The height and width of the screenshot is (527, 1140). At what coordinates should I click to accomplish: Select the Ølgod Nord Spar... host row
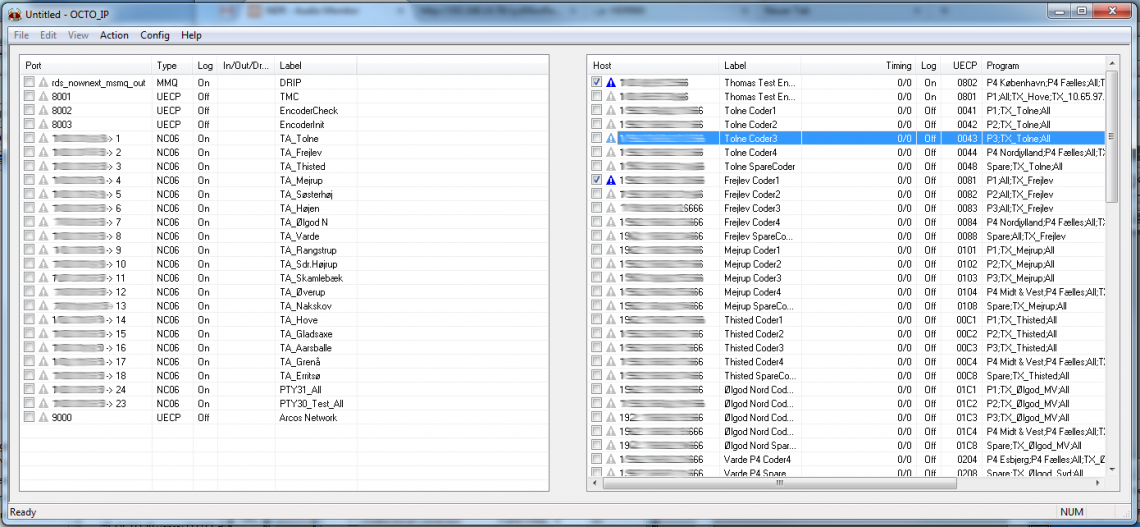pyautogui.click(x=758, y=446)
